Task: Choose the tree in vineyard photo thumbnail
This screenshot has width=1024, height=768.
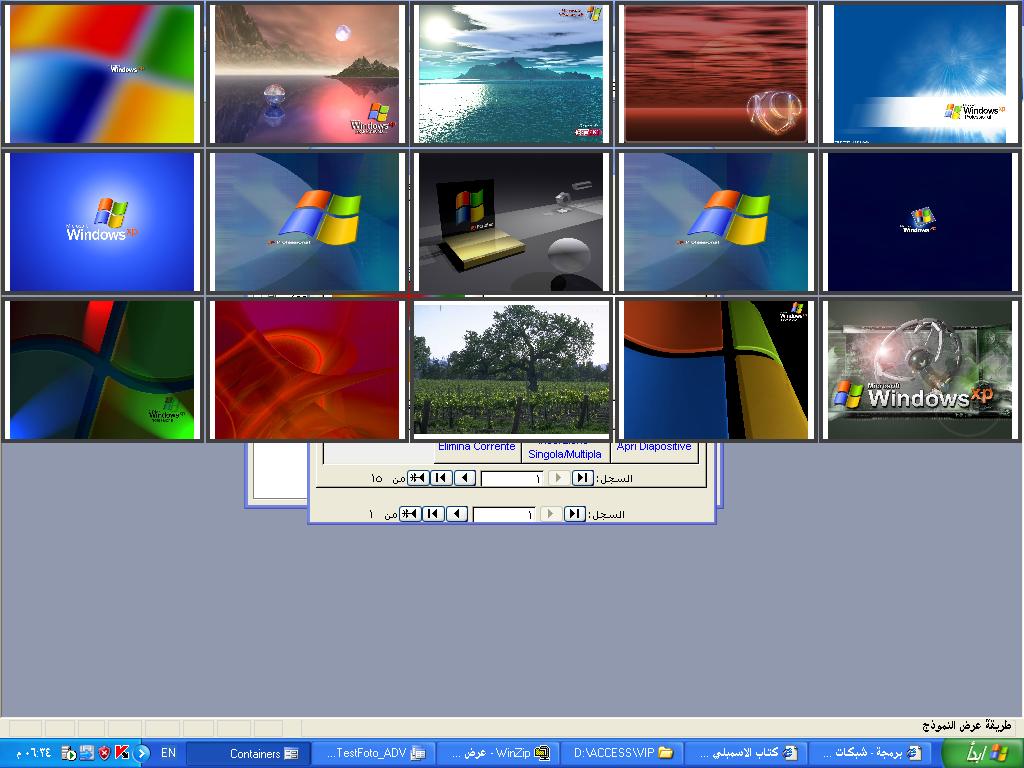Action: [511, 370]
